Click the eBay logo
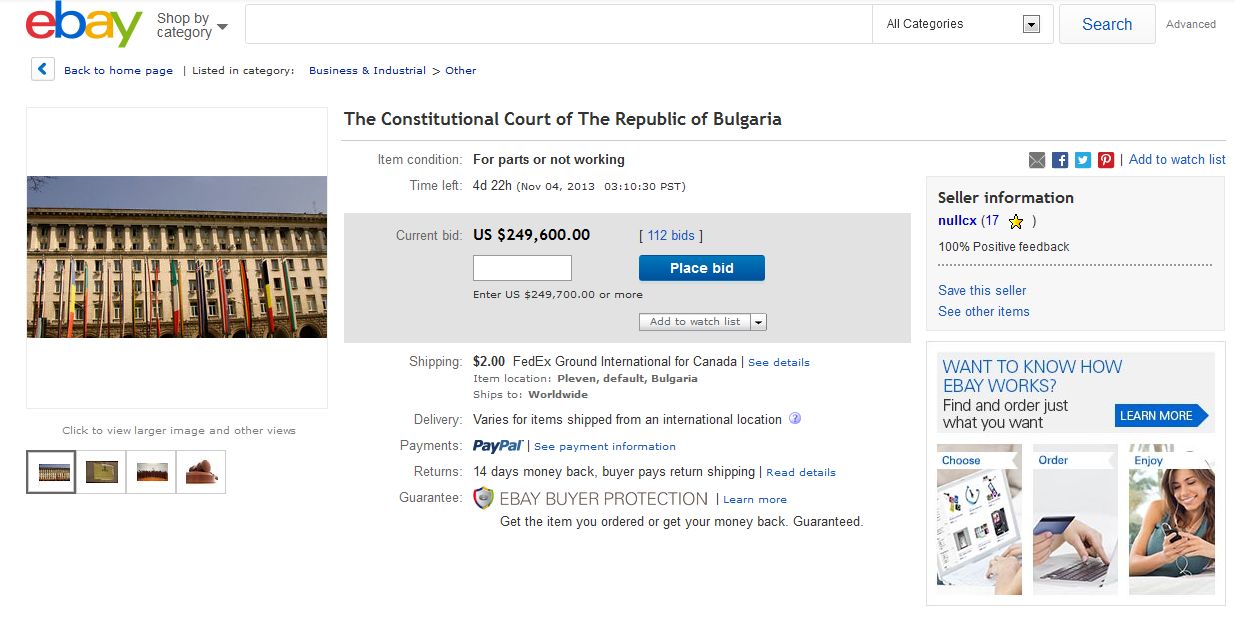 click(83, 24)
